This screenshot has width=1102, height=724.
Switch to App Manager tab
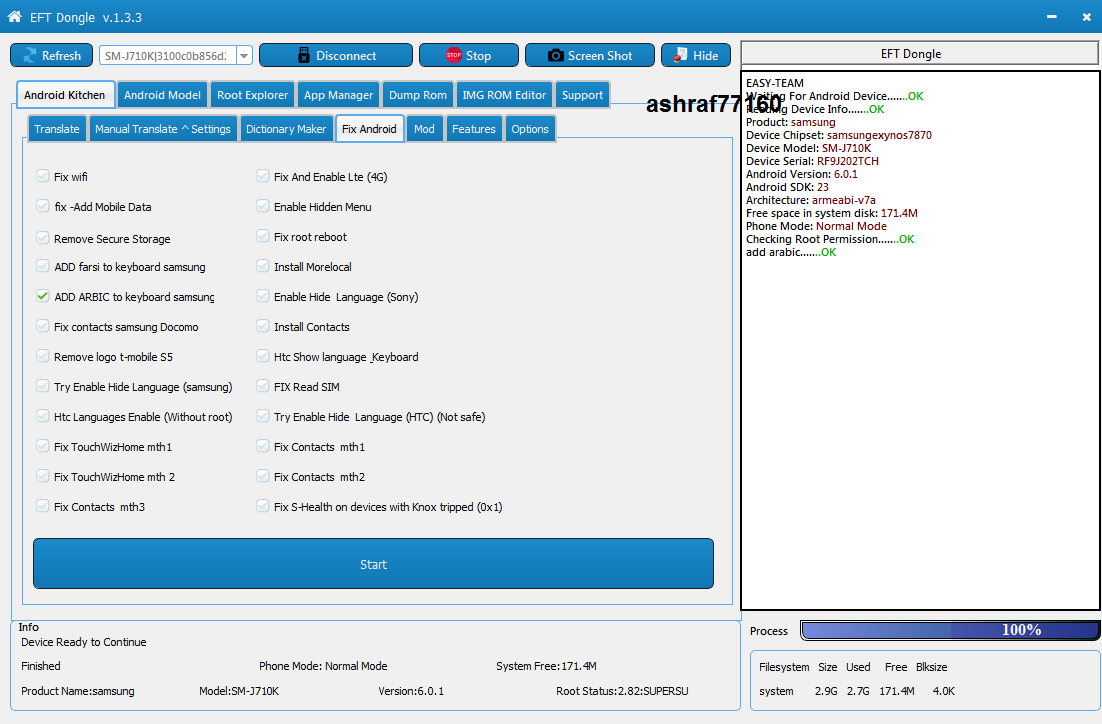pos(338,95)
